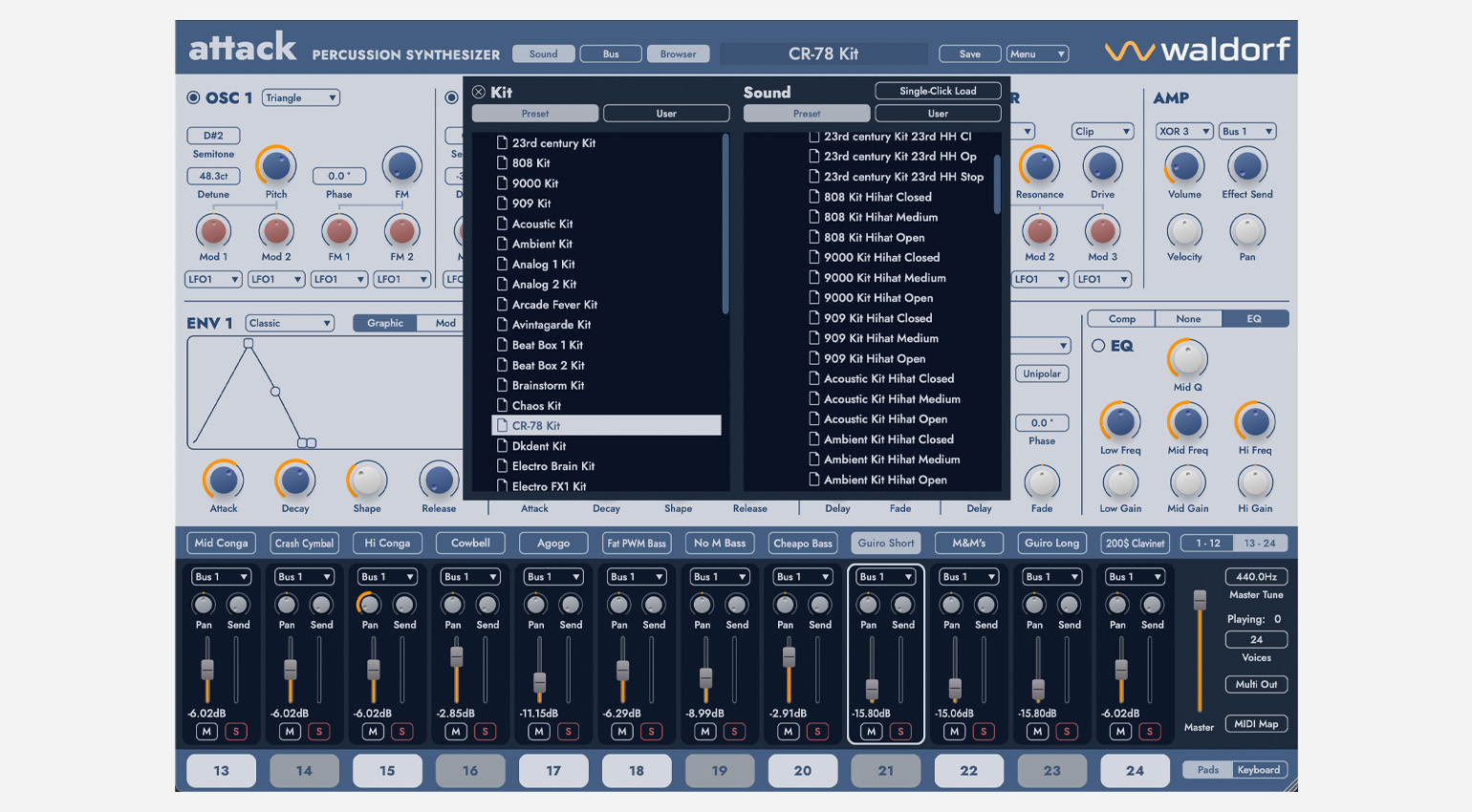Select the Chaos Kit file entry

point(535,406)
